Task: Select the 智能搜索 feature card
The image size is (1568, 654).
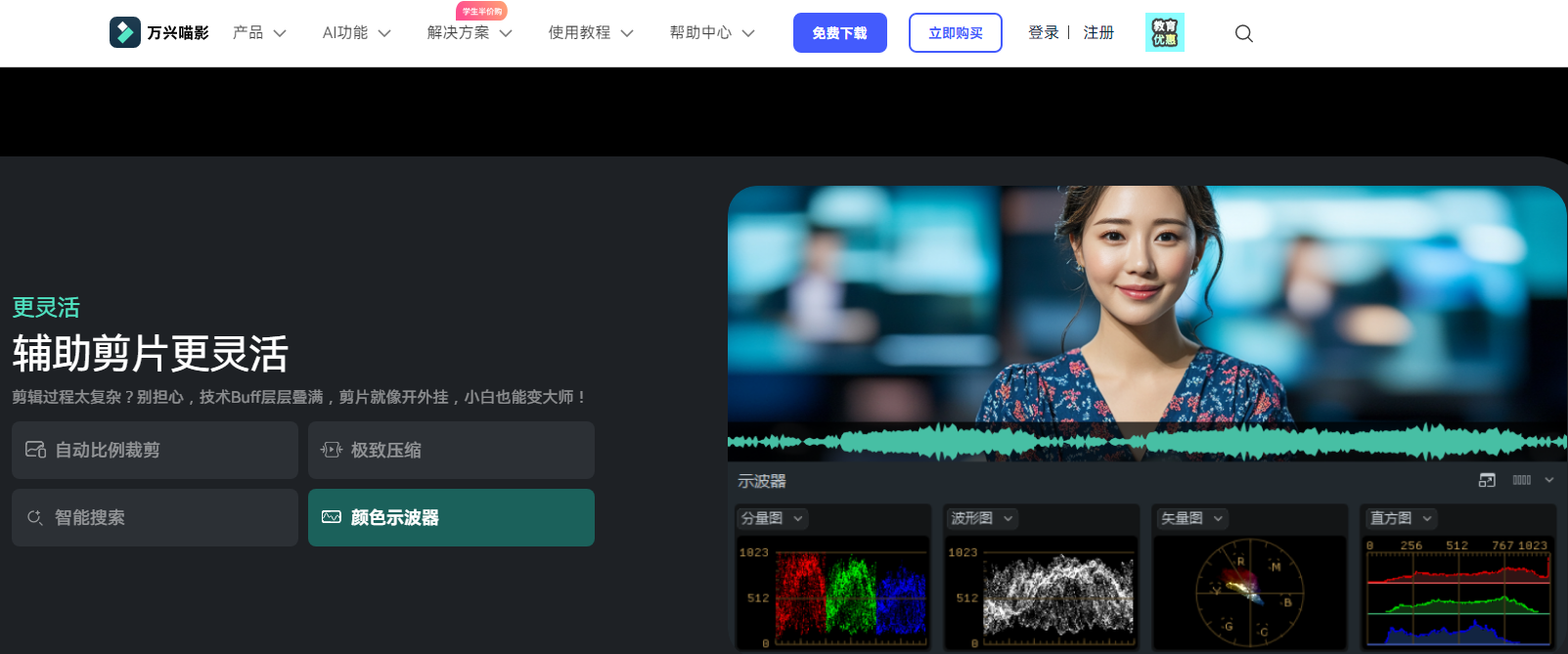Action: pos(155,517)
